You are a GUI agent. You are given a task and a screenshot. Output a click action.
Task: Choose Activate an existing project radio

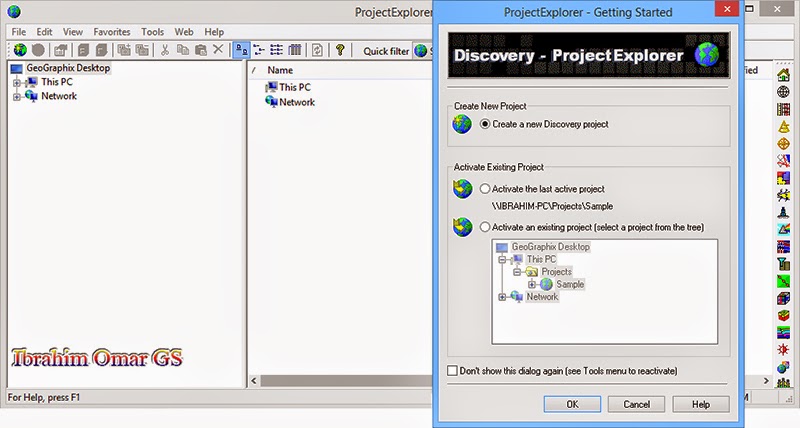485,227
